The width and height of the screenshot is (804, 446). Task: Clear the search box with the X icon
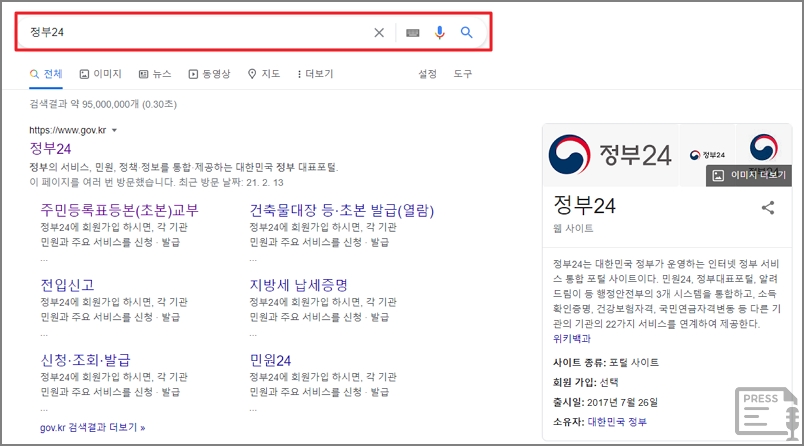(379, 33)
